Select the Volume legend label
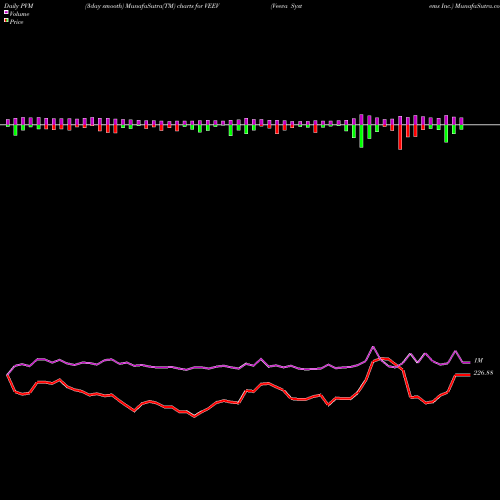 19,14
